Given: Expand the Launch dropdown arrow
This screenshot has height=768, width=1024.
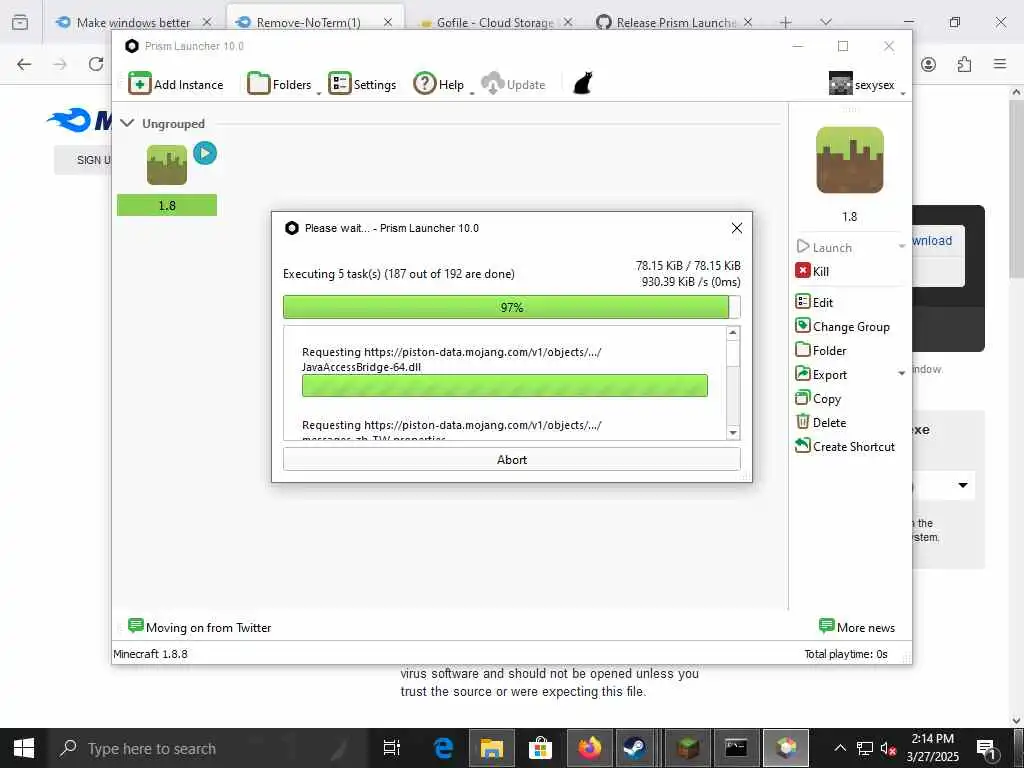Looking at the screenshot, I should click(901, 247).
